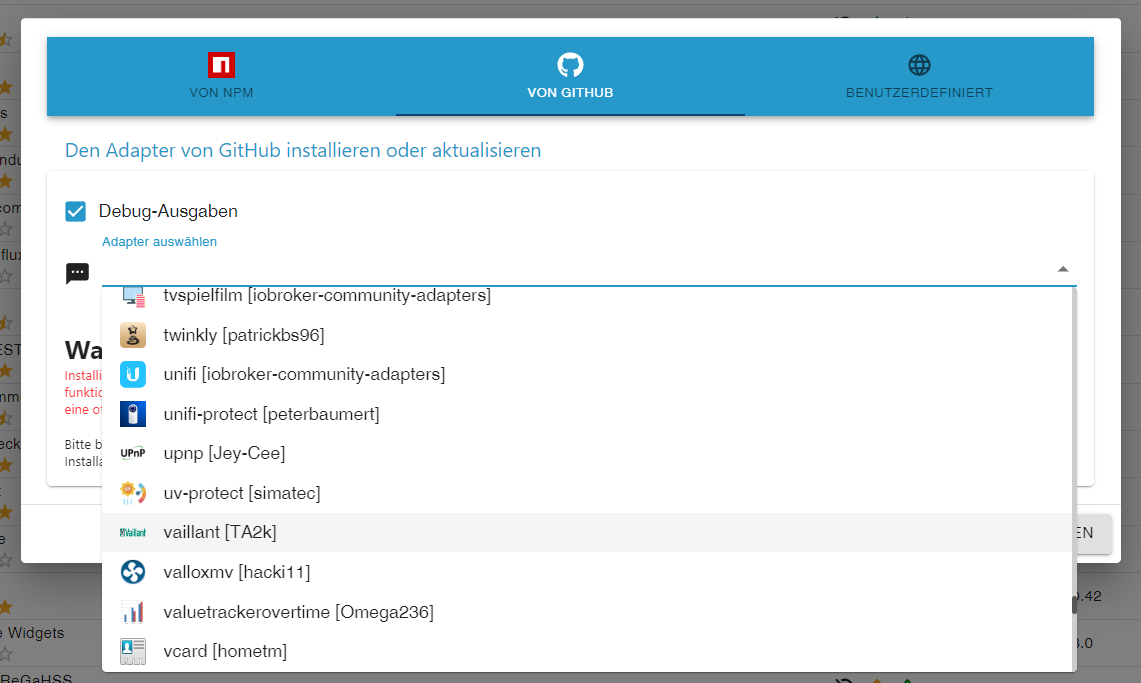Click the UPnP logo icon
This screenshot has width=1141, height=683.
tap(133, 453)
